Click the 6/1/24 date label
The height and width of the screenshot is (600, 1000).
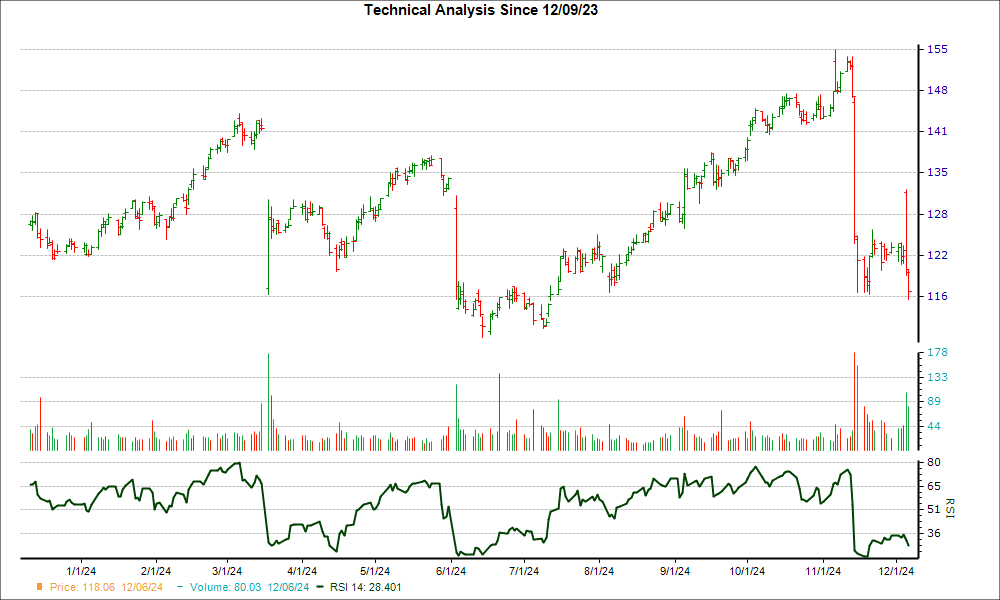tap(451, 571)
